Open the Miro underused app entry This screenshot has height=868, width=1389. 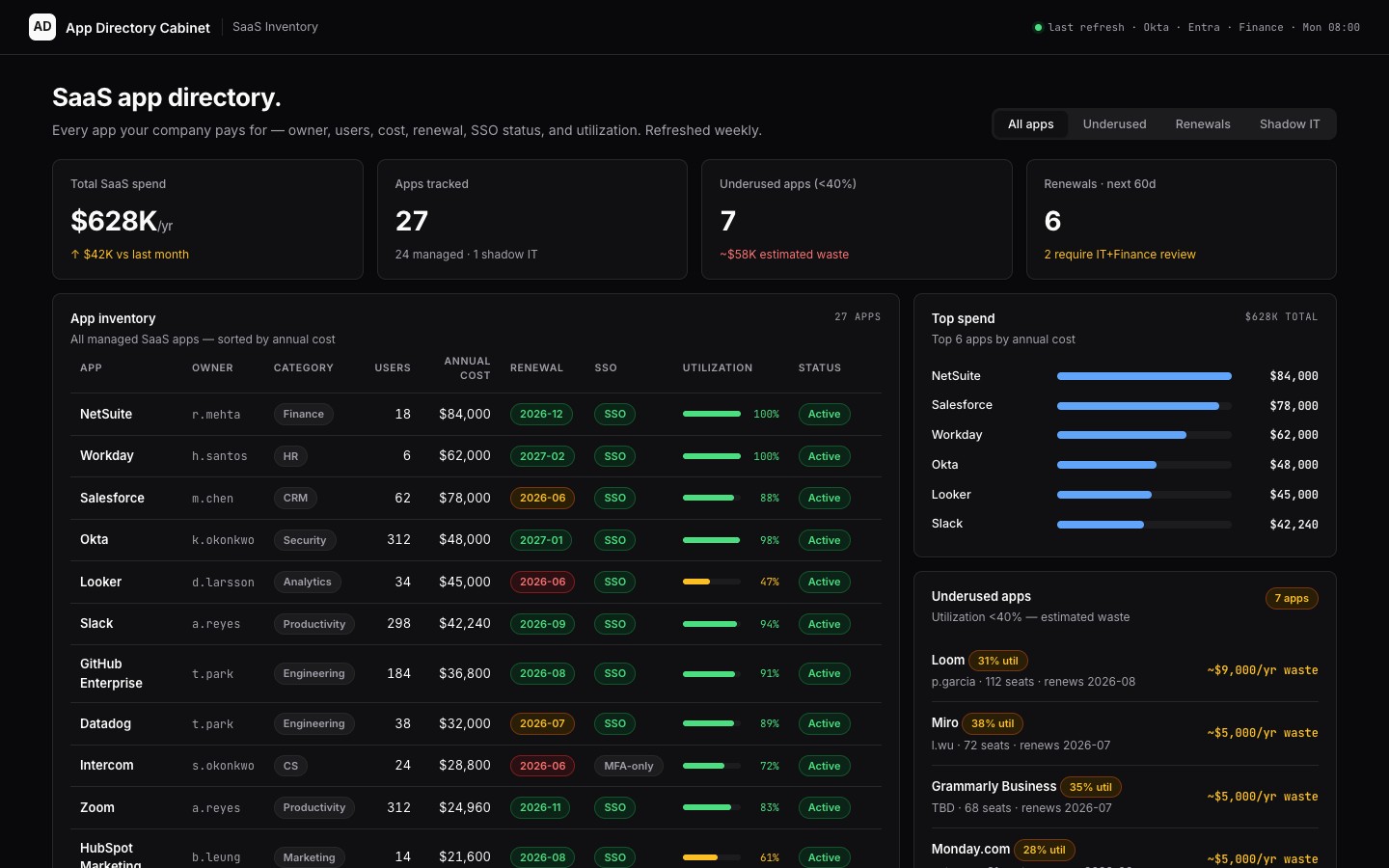[1125, 733]
